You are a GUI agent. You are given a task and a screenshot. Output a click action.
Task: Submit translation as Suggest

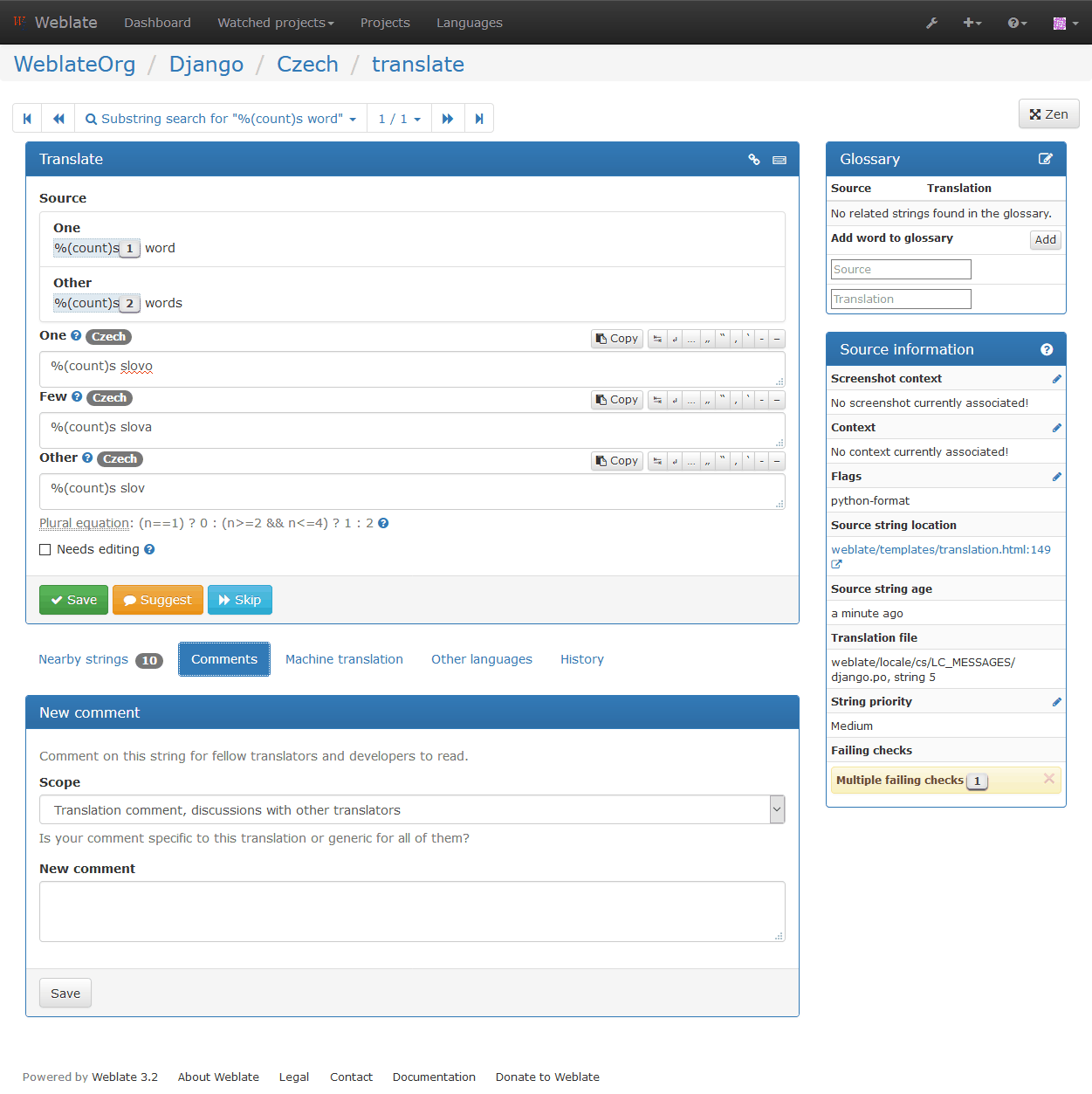[158, 600]
